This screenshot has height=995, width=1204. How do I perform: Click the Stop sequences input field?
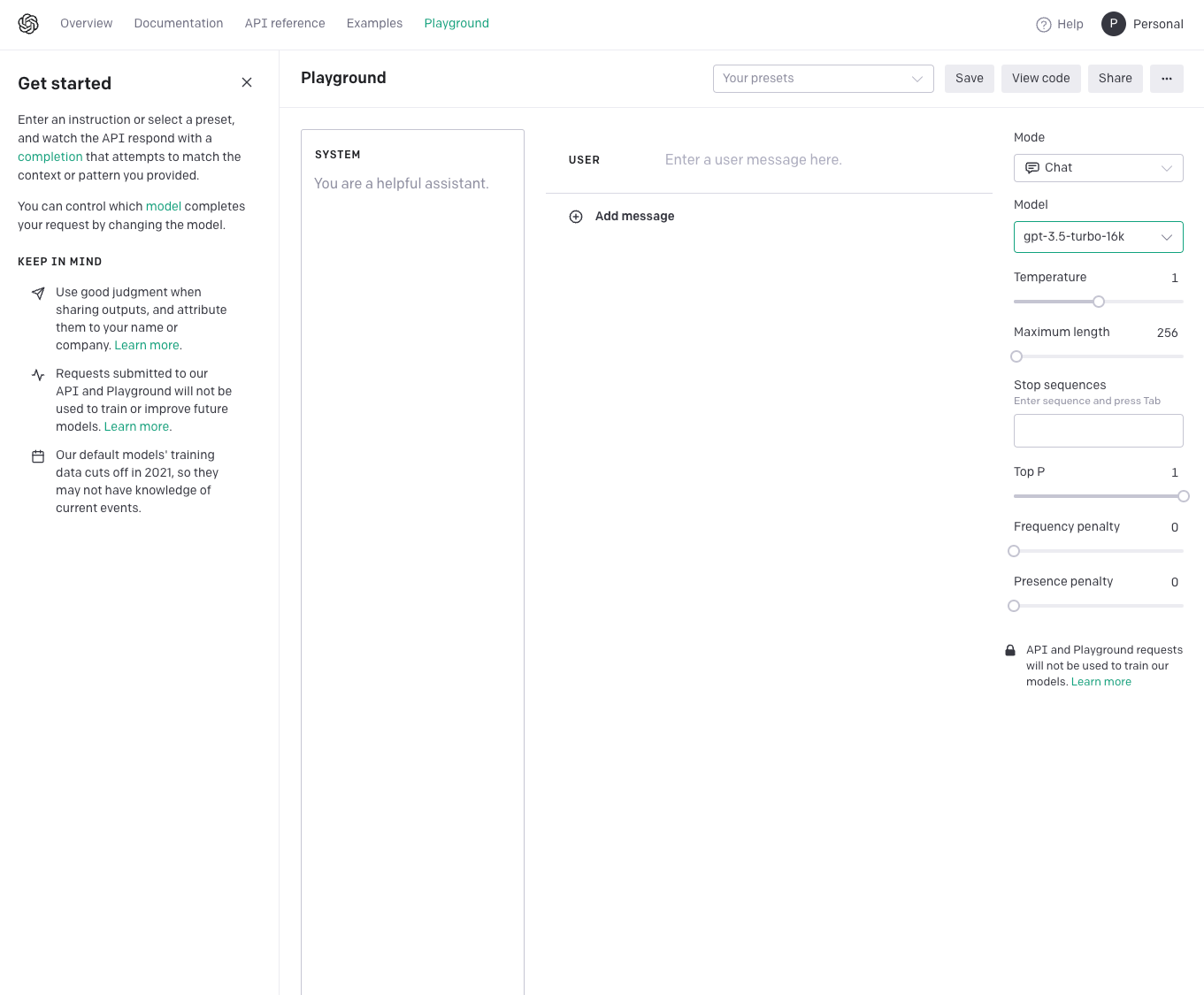pos(1099,431)
